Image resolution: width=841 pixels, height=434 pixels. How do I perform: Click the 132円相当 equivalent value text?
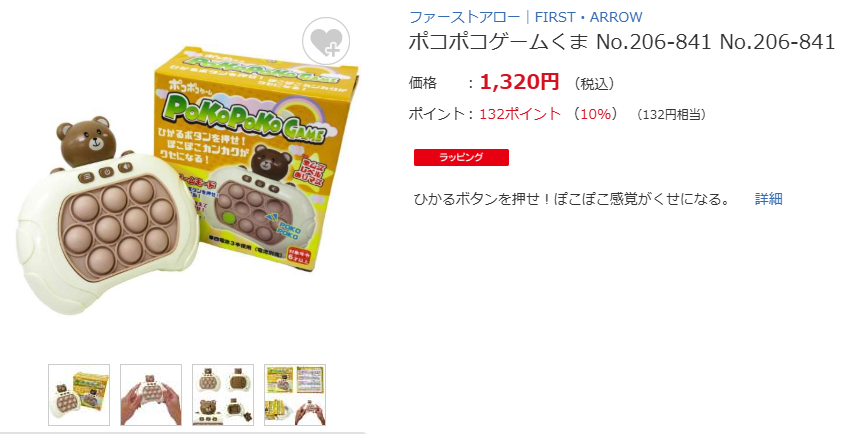672,115
